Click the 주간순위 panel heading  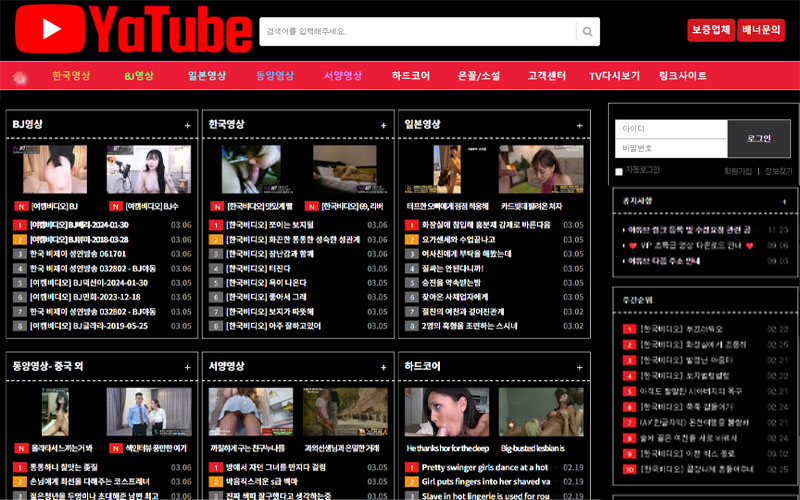[637, 300]
